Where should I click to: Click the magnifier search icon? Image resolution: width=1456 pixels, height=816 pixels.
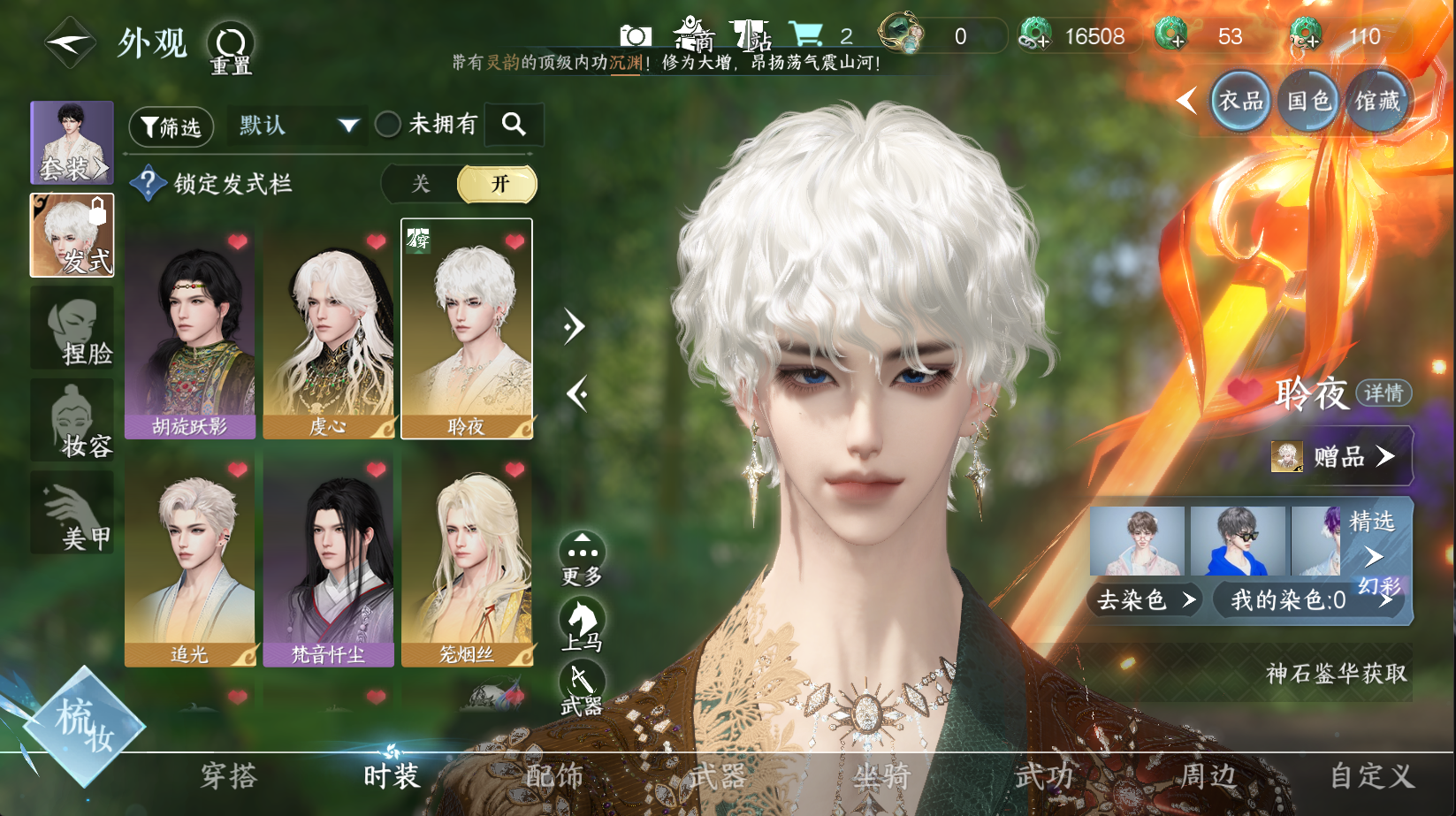coord(514,125)
